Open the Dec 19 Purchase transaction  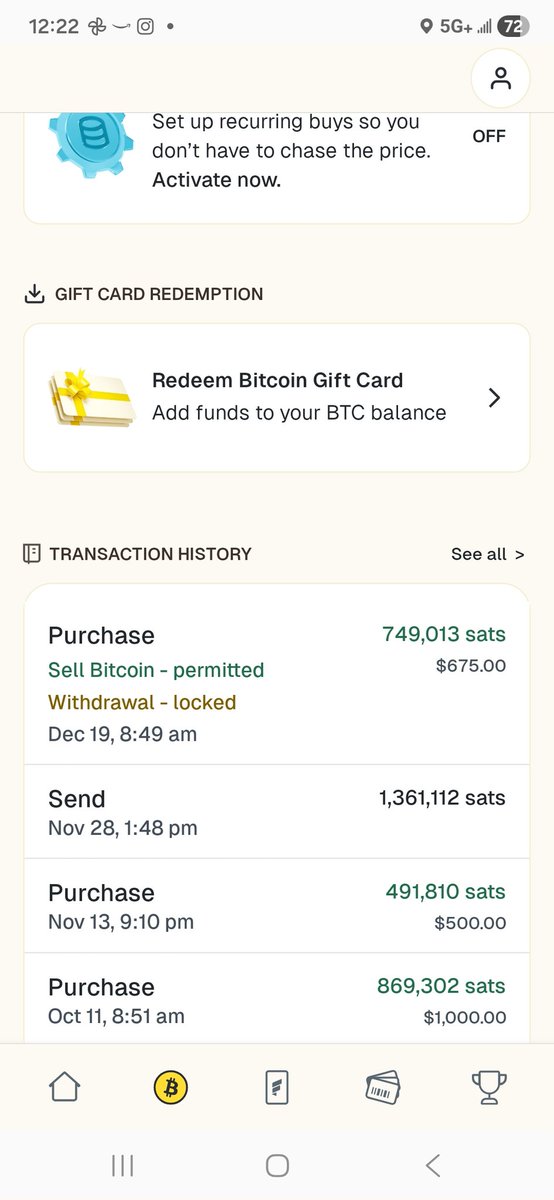pos(277,684)
